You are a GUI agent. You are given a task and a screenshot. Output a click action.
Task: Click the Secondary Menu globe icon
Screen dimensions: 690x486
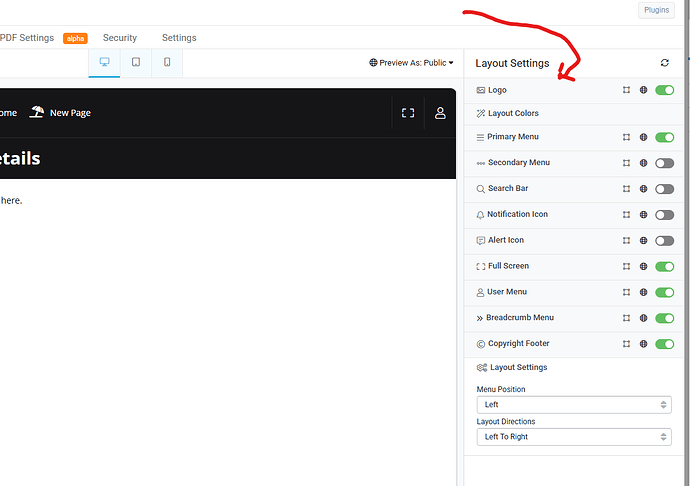pyautogui.click(x=643, y=163)
